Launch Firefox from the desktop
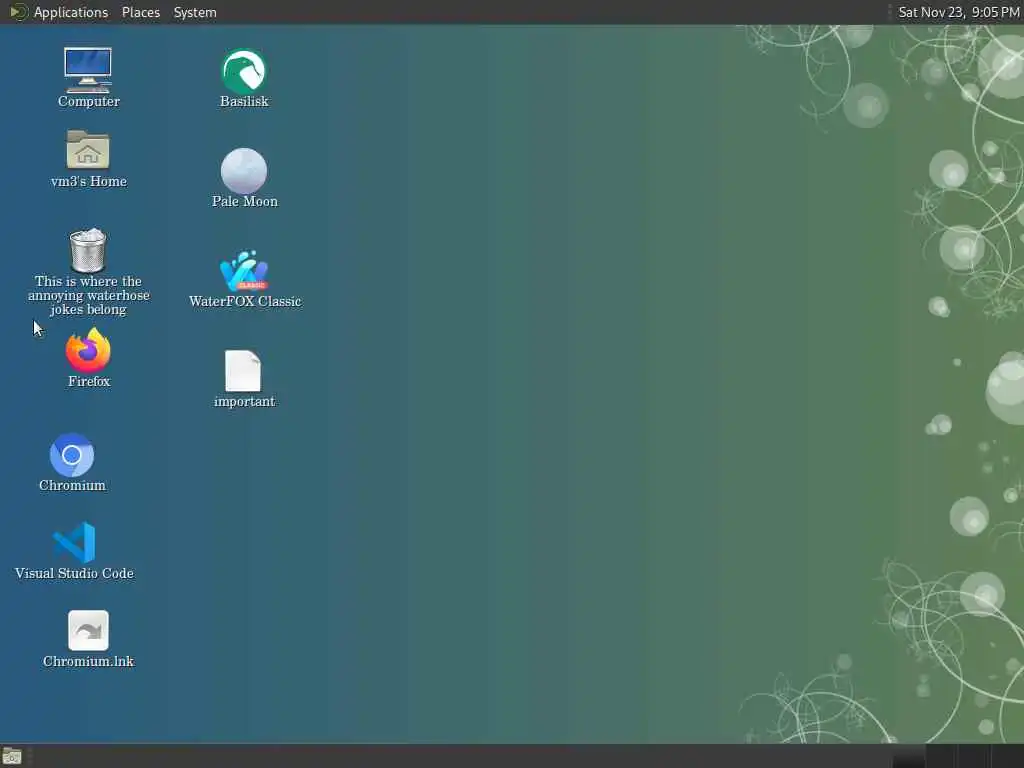This screenshot has height=768, width=1024. coord(88,350)
